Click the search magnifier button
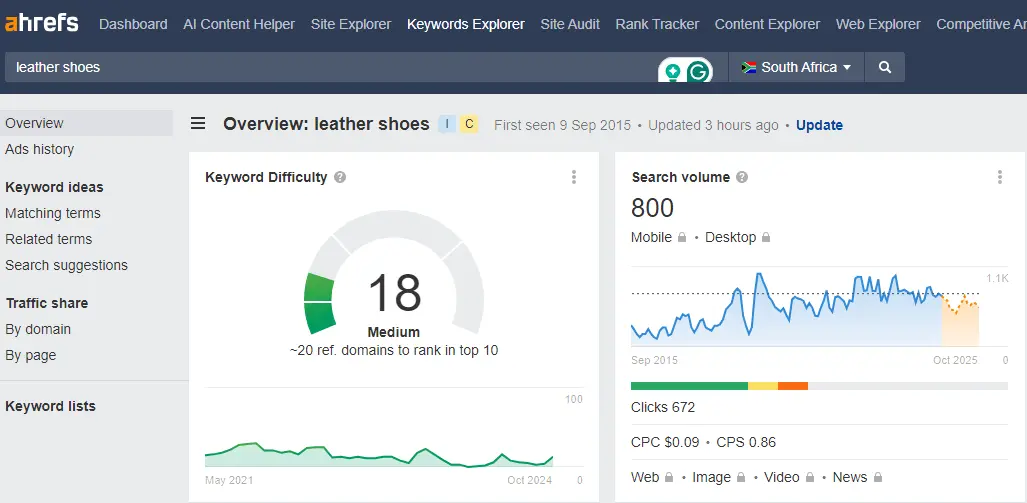1027x503 pixels. click(885, 67)
